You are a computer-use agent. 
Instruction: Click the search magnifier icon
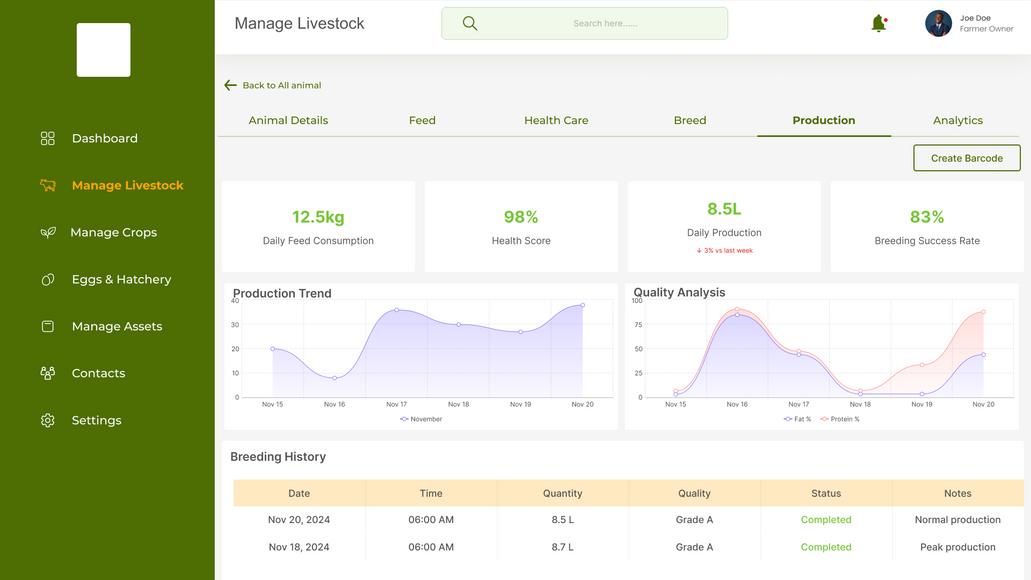click(469, 24)
